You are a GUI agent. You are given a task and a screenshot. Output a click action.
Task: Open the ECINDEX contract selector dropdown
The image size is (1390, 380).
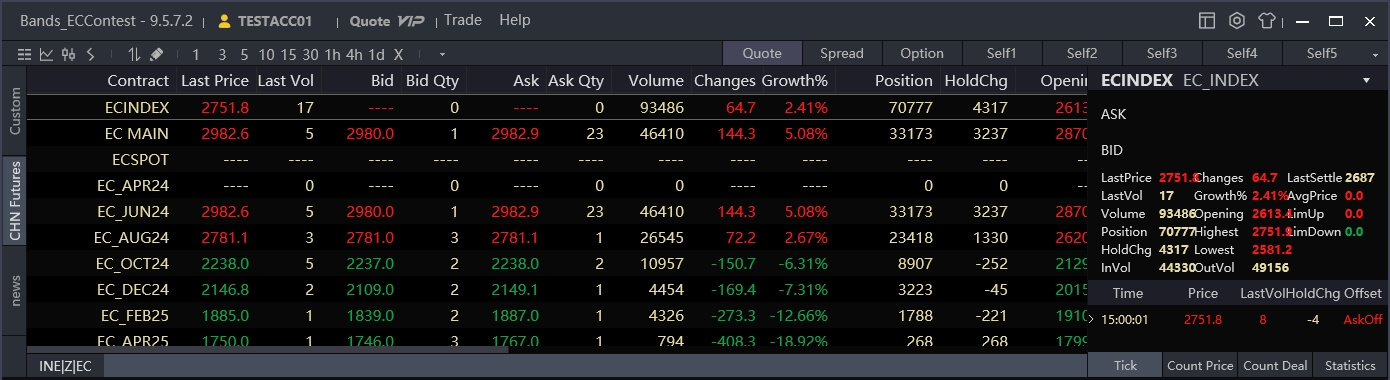coord(1366,81)
